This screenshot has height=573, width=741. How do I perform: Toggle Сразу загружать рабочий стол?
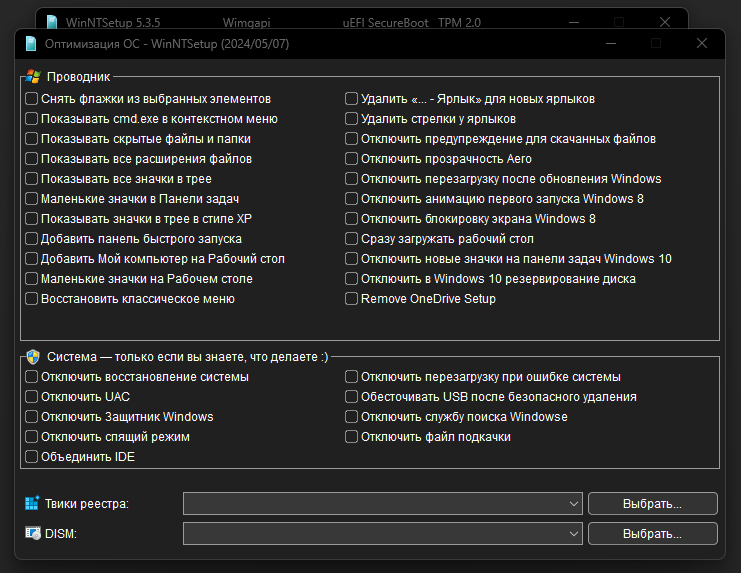click(x=351, y=239)
